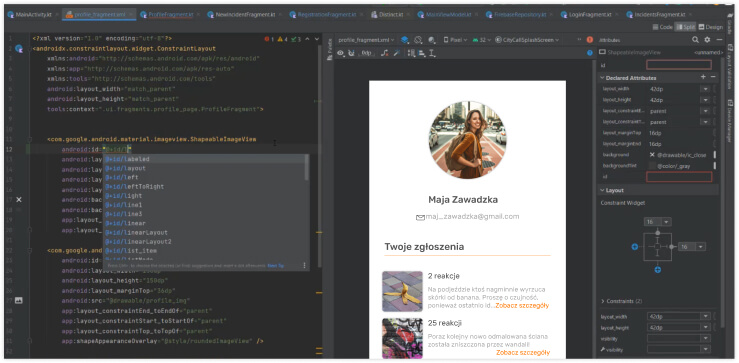Click the red error warning icon in designer
Viewport: 739px width, 363px height.
click(x=590, y=40)
